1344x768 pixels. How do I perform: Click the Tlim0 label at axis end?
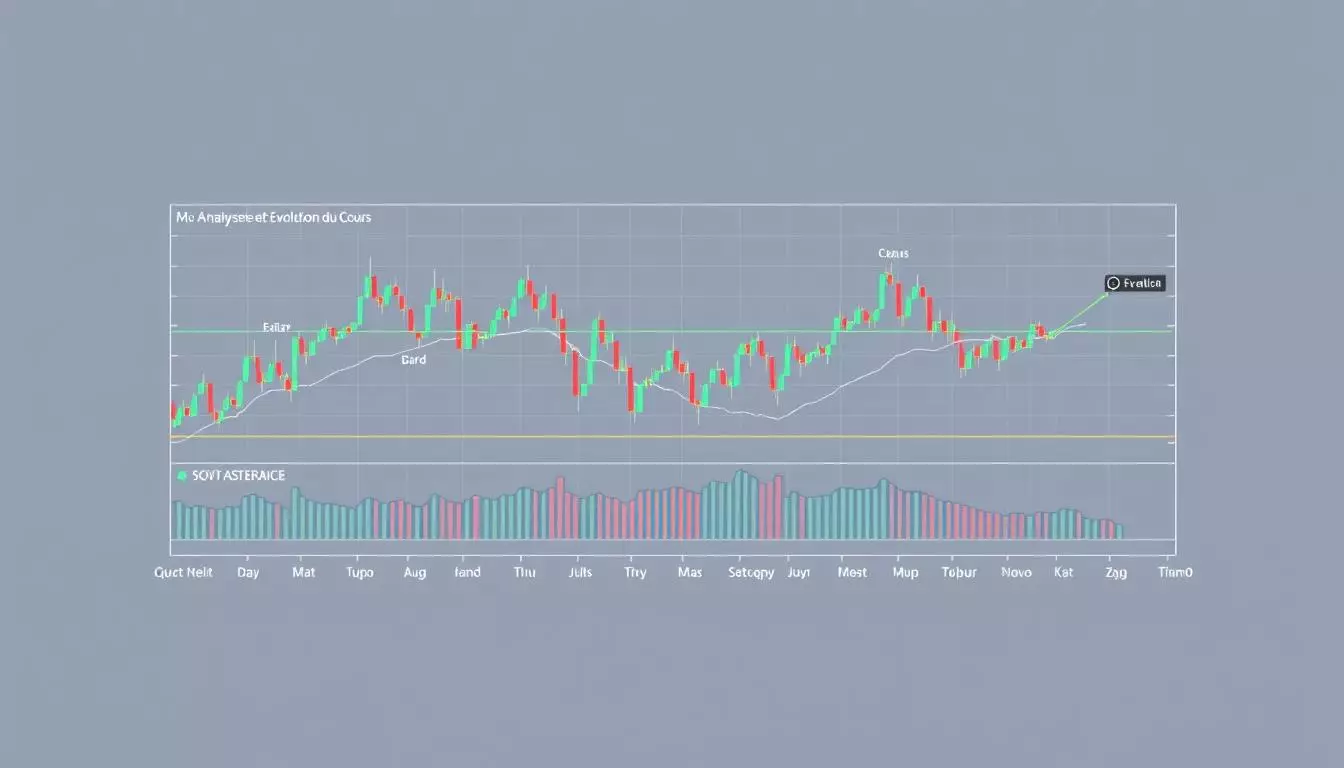pos(1175,573)
